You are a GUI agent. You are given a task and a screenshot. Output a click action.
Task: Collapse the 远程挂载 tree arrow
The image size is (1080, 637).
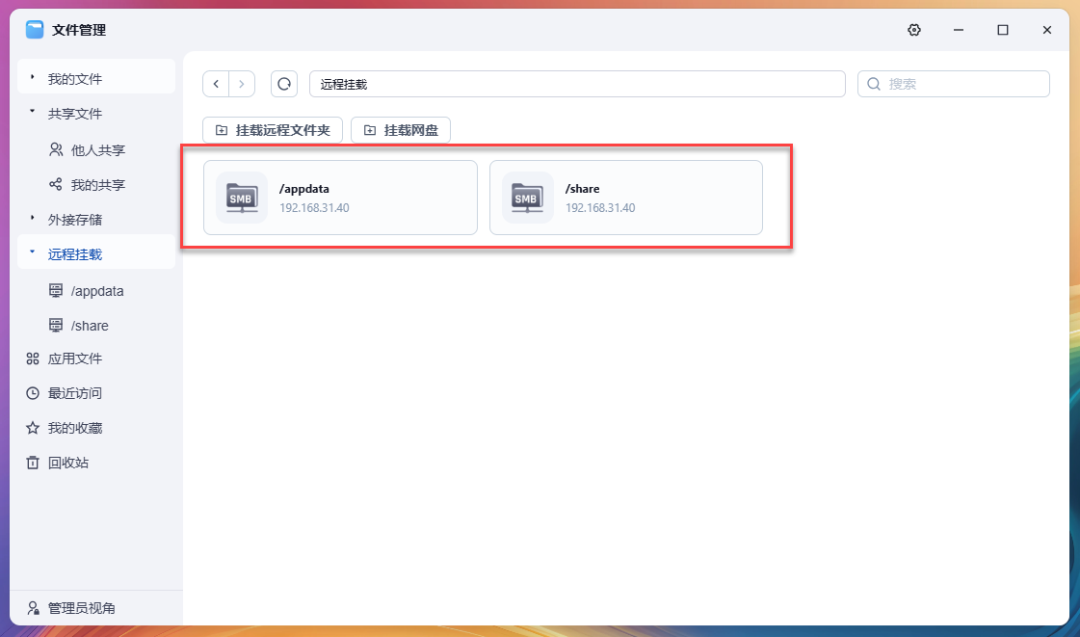[x=32, y=253]
